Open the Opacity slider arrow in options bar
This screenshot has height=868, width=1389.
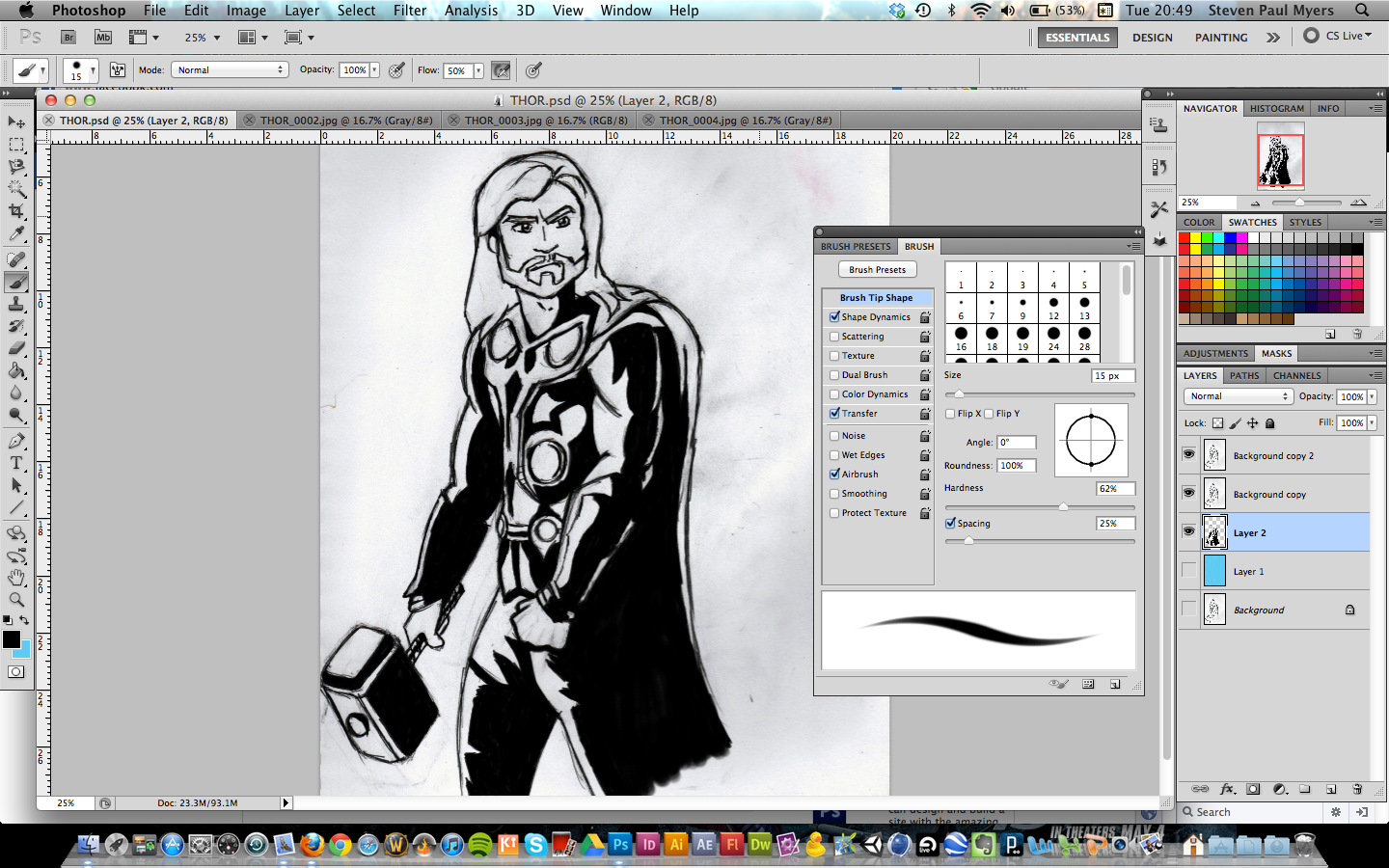(374, 69)
